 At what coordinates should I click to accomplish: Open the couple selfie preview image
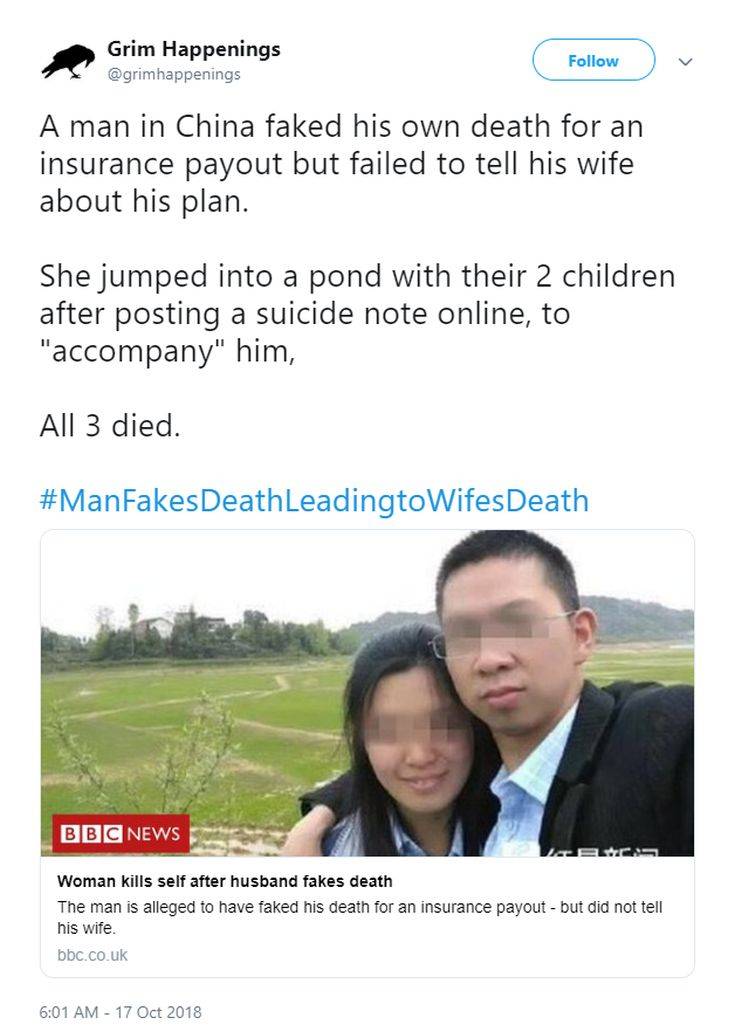[x=367, y=693]
